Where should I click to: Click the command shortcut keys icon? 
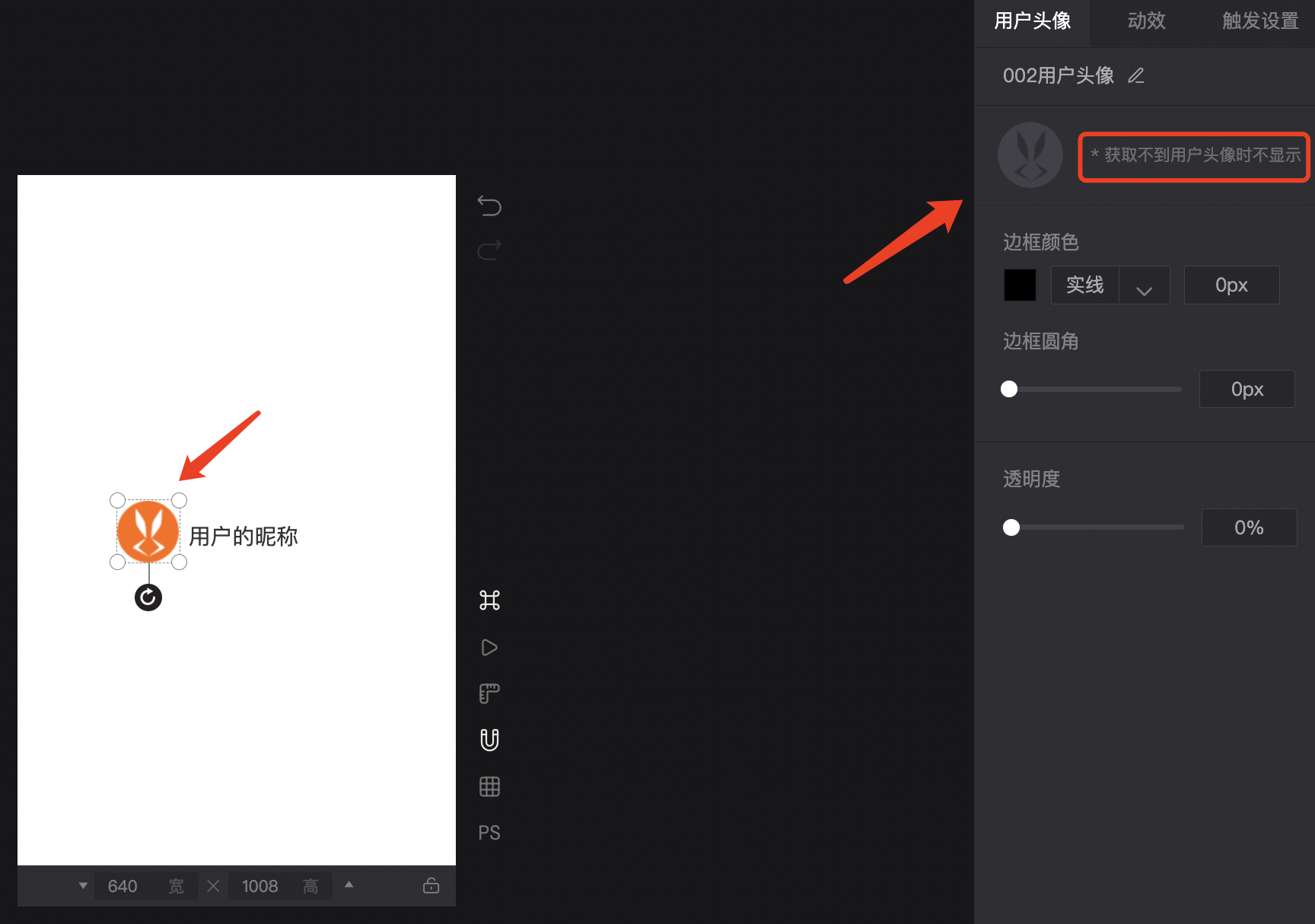[x=489, y=601]
